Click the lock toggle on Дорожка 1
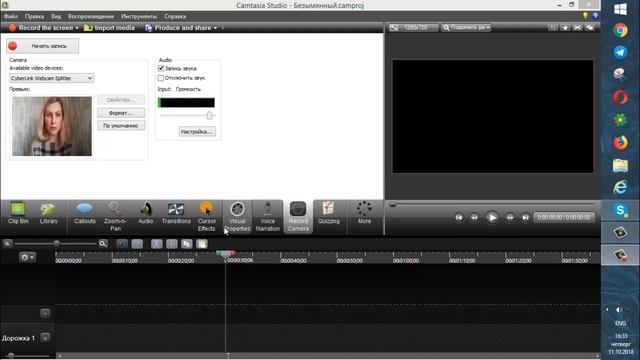This screenshot has width=640, height=360. pos(45,338)
